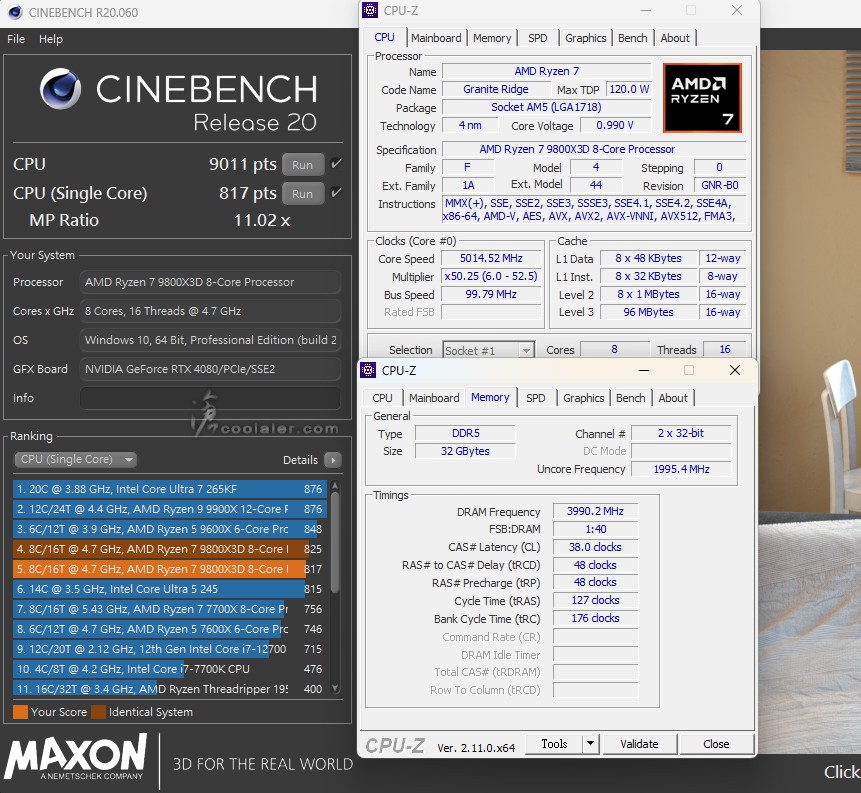Click the Cinebench logo icon in title bar
Screen dimensions: 861x793
15,12
